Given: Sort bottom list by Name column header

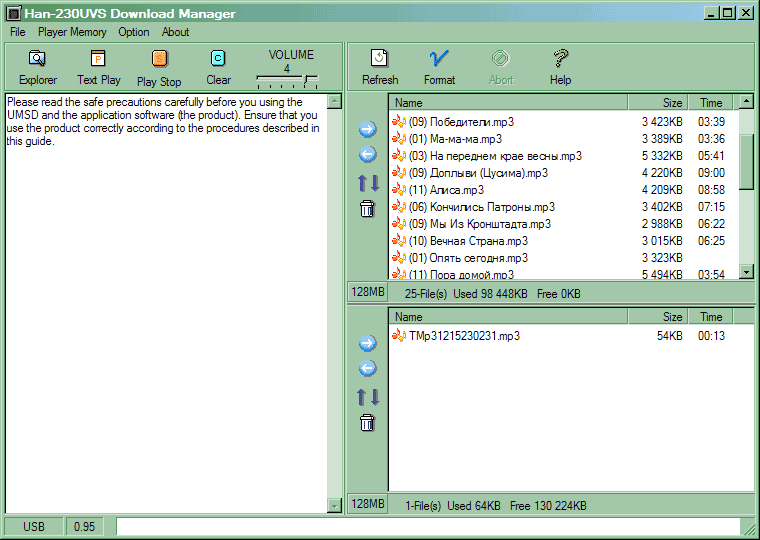Looking at the screenshot, I should (x=507, y=317).
